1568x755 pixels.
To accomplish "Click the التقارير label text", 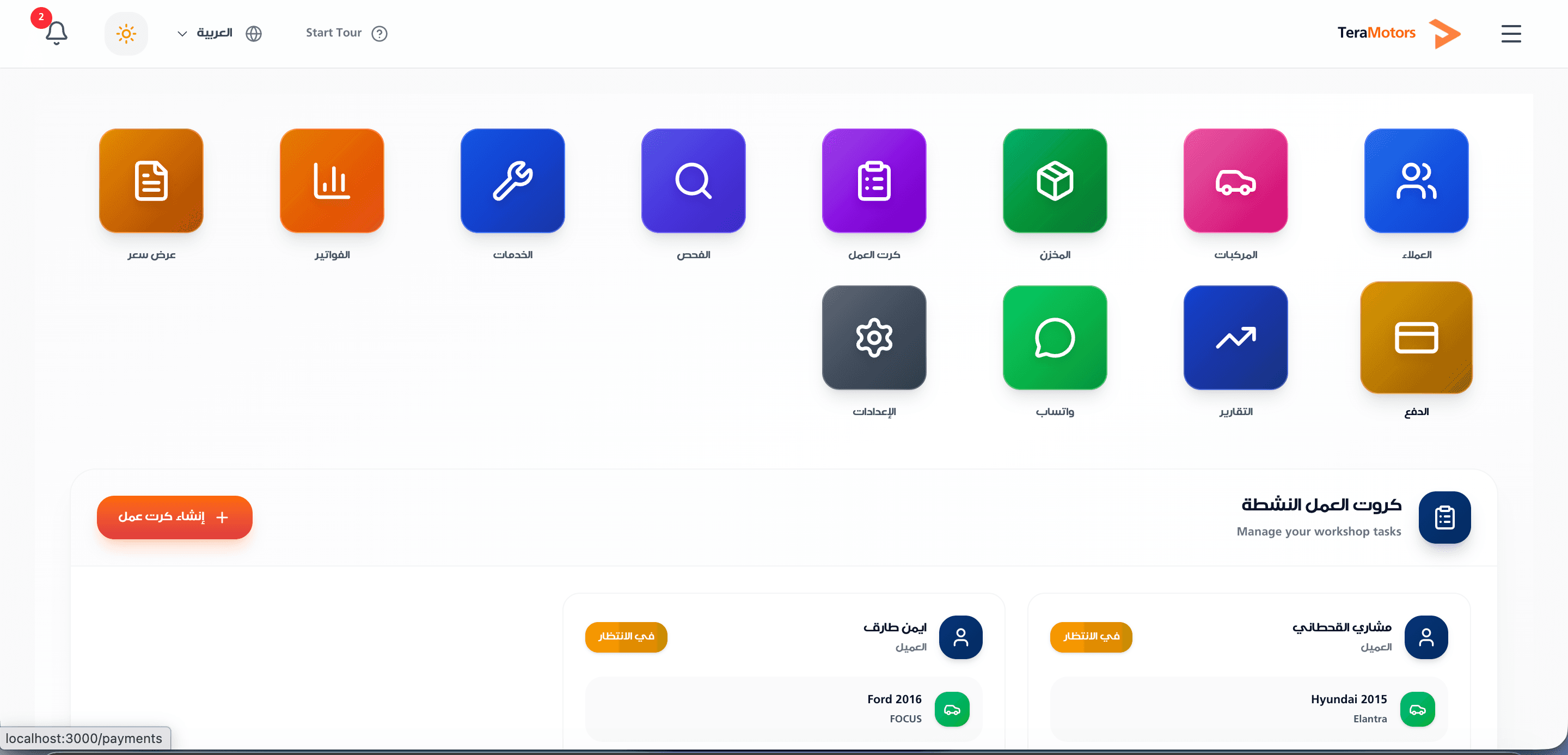I will point(1236,412).
